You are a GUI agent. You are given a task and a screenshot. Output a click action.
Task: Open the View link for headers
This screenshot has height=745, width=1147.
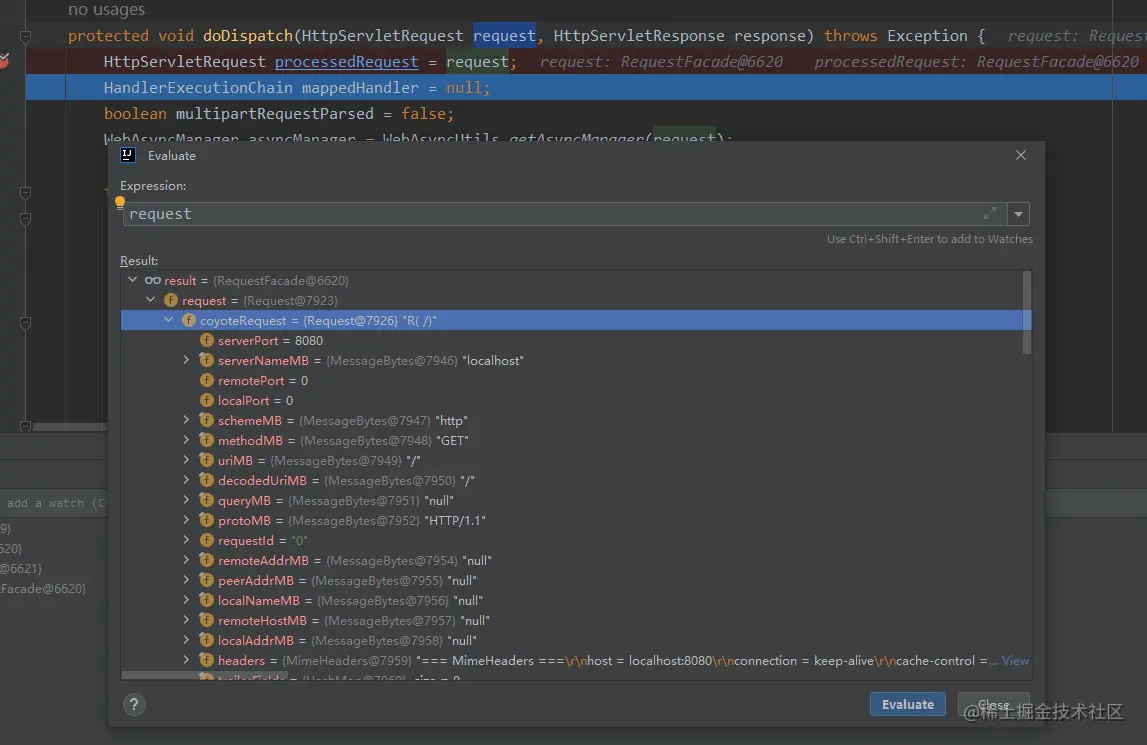[x=1015, y=661]
